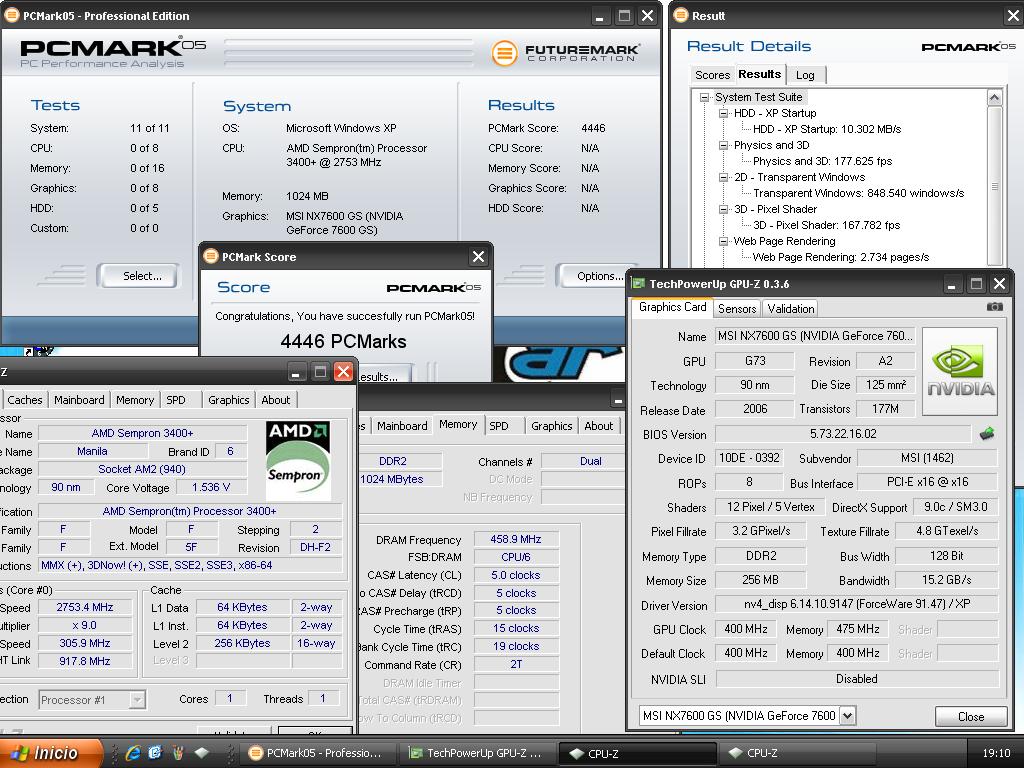Viewport: 1024px width, 768px height.
Task: Click the GPU-Z screenshot camera icon
Action: (994, 306)
